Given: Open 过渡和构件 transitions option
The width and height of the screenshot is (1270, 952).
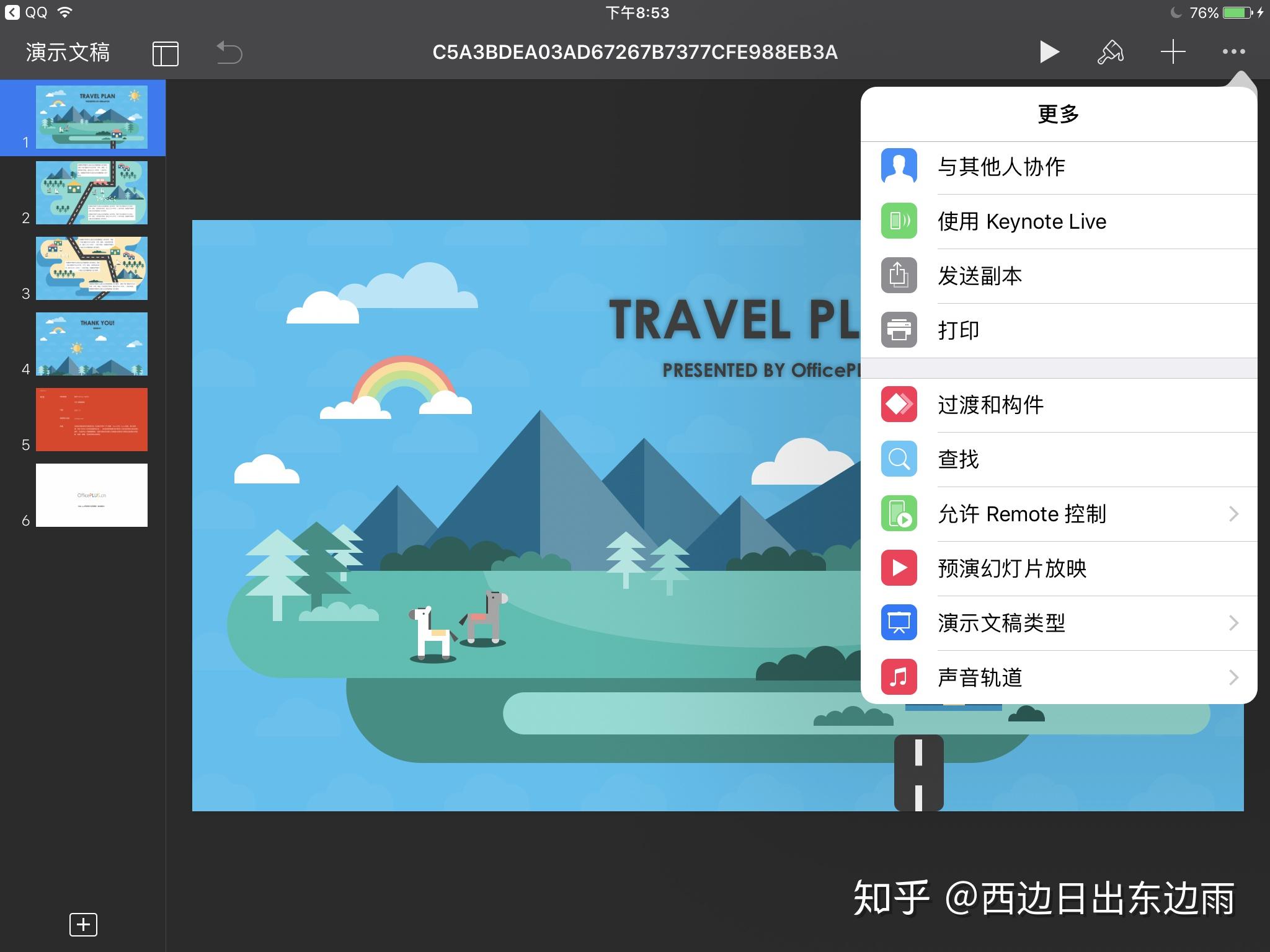Looking at the screenshot, I should pos(1059,405).
